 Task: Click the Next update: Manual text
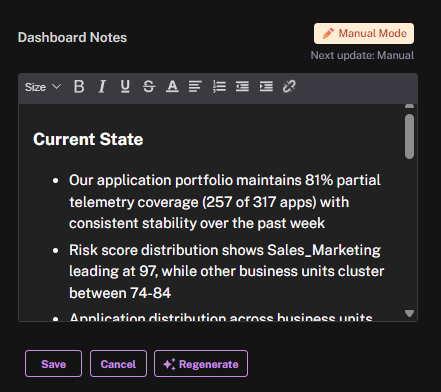tap(362, 55)
